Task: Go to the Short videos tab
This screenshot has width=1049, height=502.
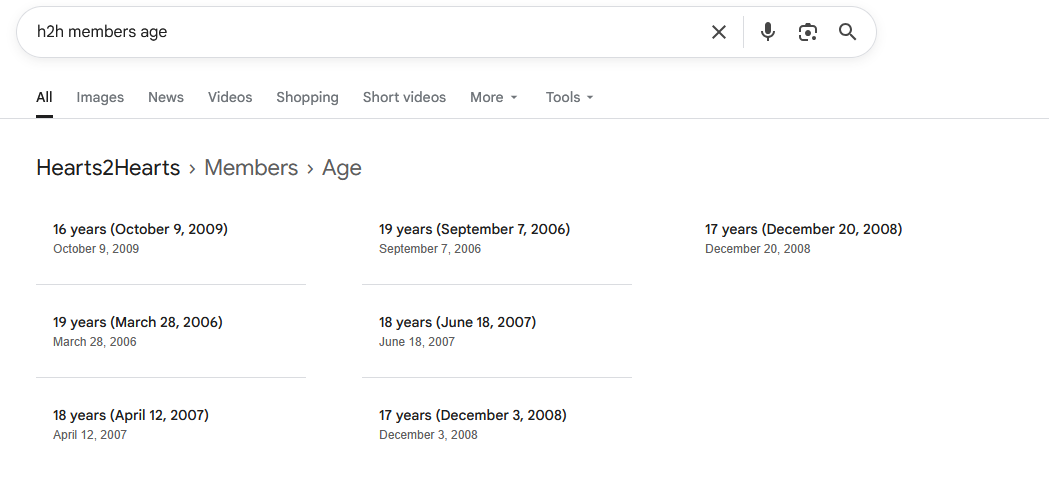Action: click(404, 98)
